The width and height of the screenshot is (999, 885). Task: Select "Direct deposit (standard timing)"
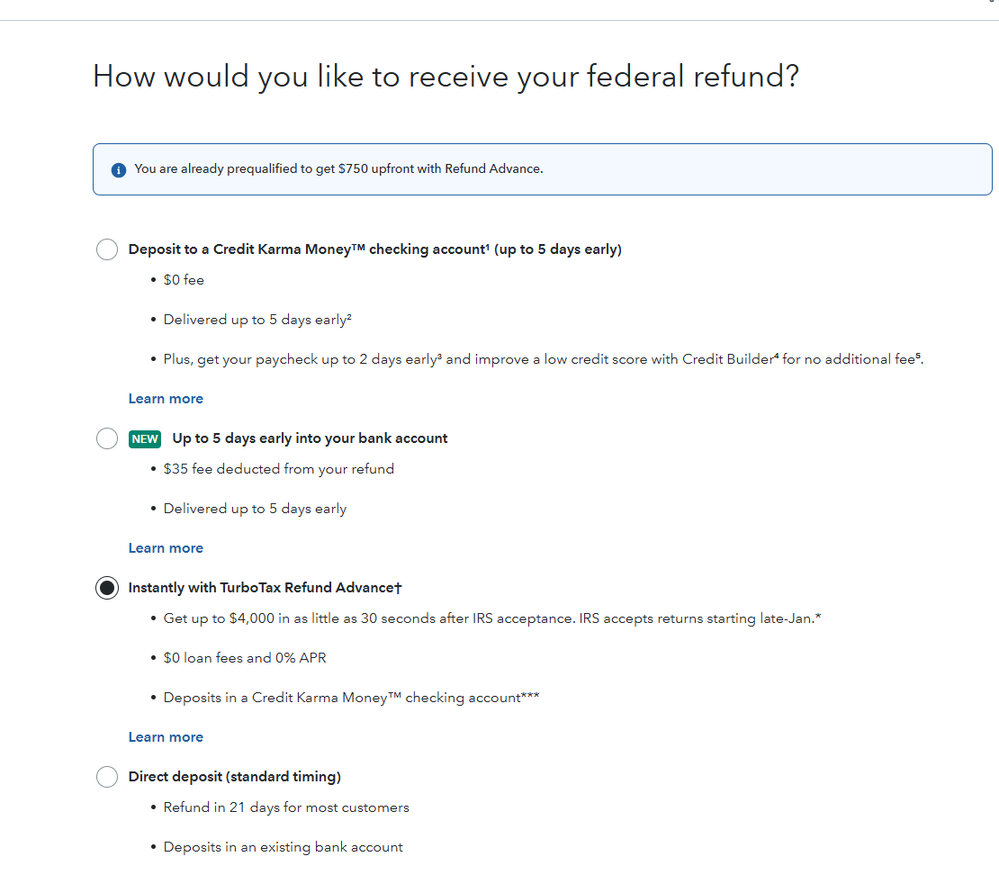[107, 777]
